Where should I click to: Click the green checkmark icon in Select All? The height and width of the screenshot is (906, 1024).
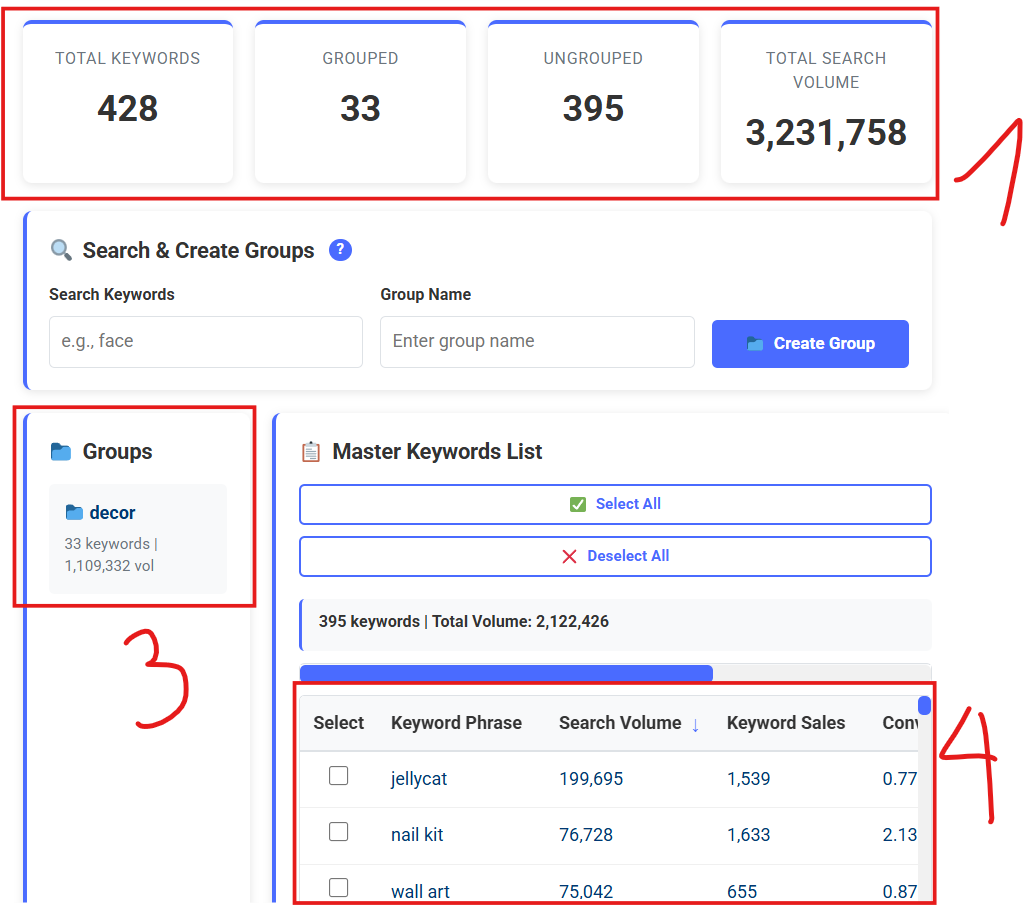[x=577, y=504]
